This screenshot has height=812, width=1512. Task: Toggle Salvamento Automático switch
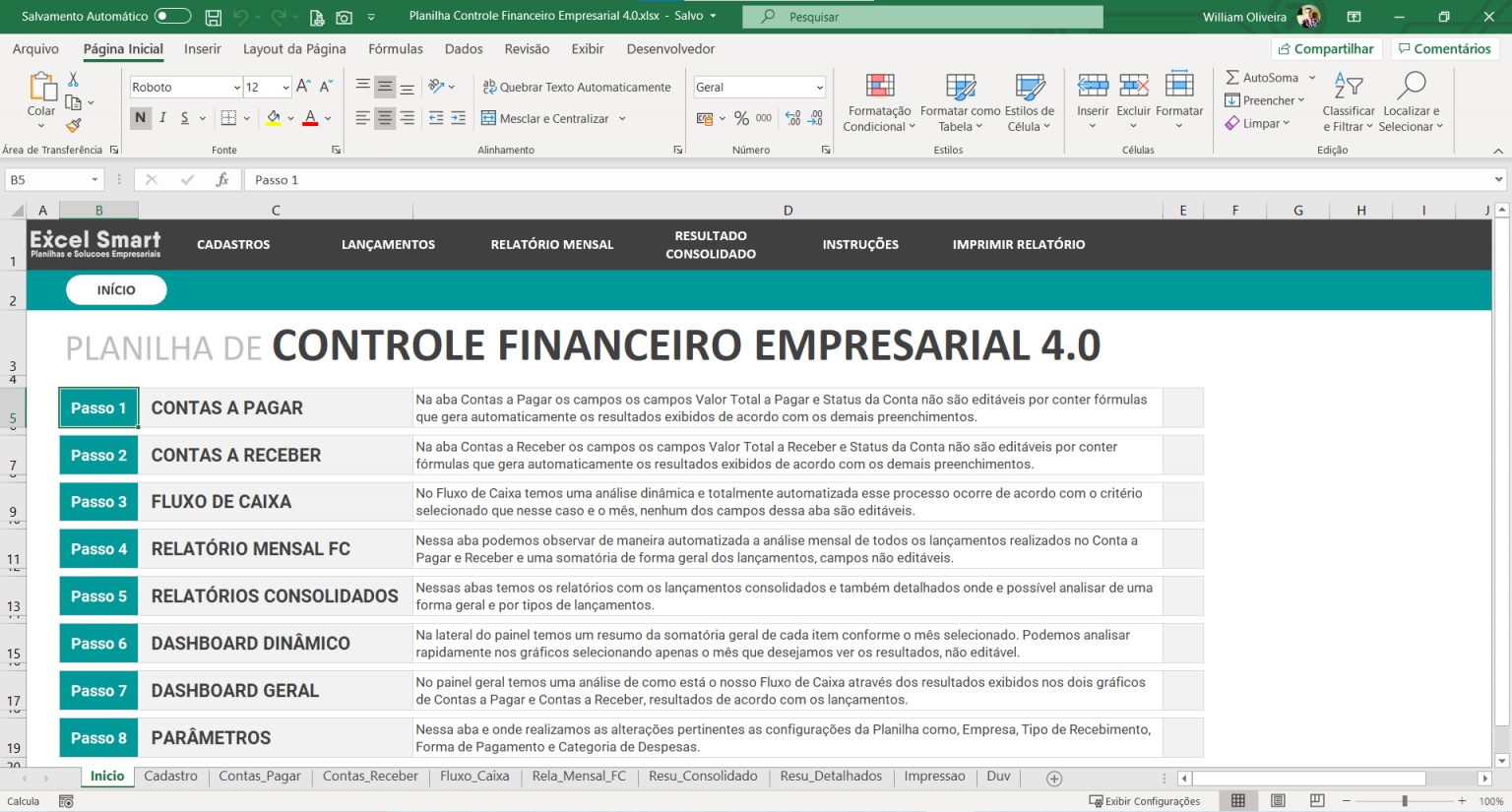(172, 16)
